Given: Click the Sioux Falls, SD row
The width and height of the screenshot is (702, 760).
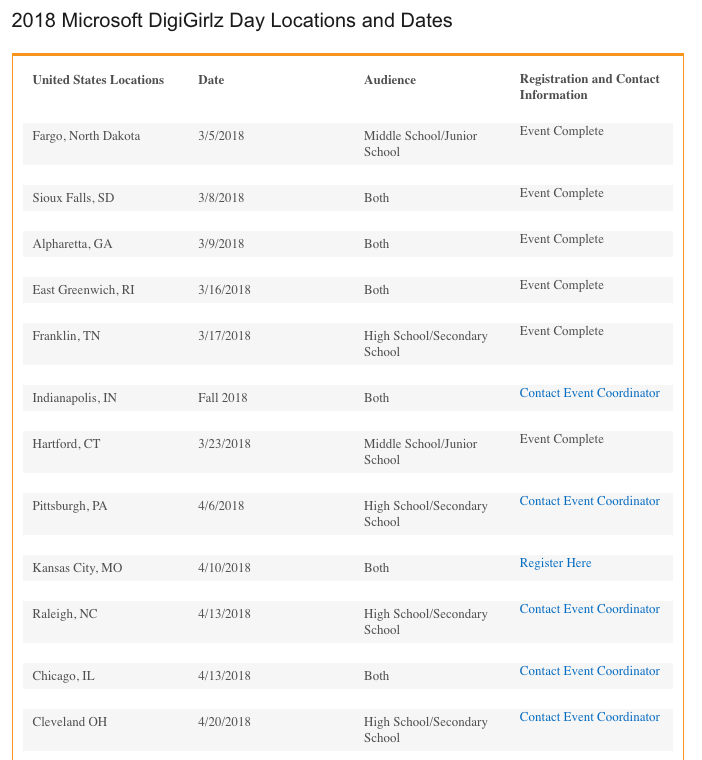Looking at the screenshot, I should (73, 198).
